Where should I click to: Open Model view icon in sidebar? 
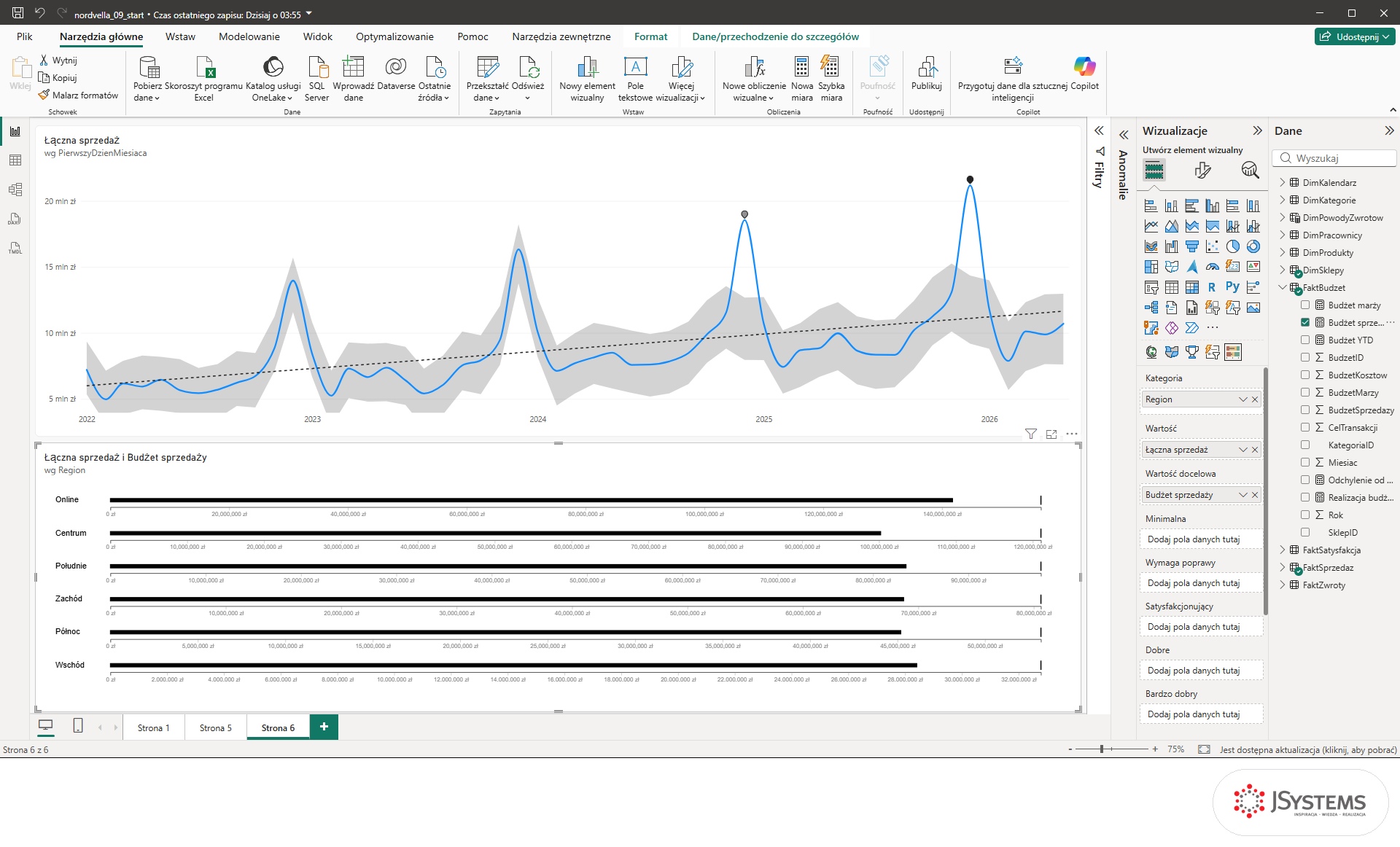(15, 190)
